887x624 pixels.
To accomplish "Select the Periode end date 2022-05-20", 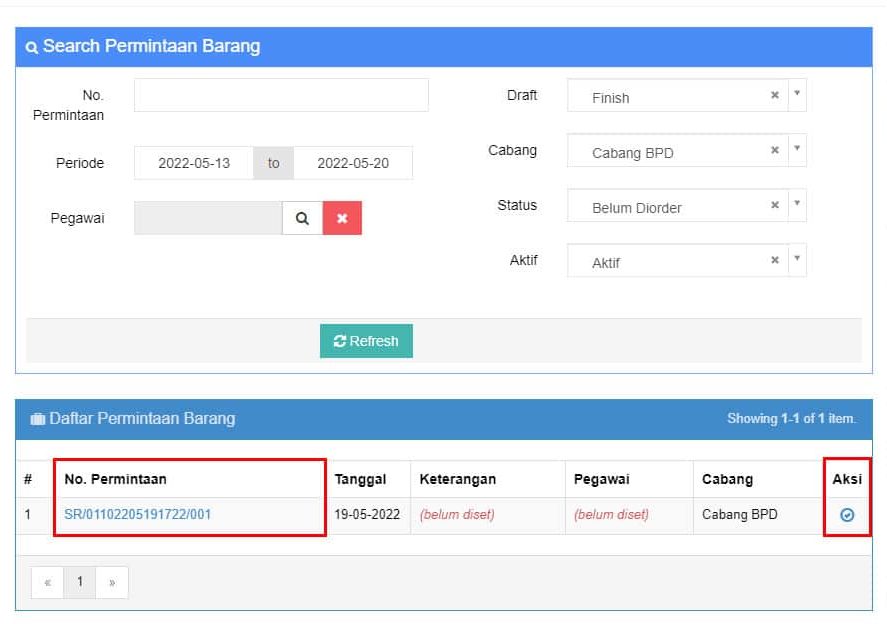I will [x=353, y=163].
